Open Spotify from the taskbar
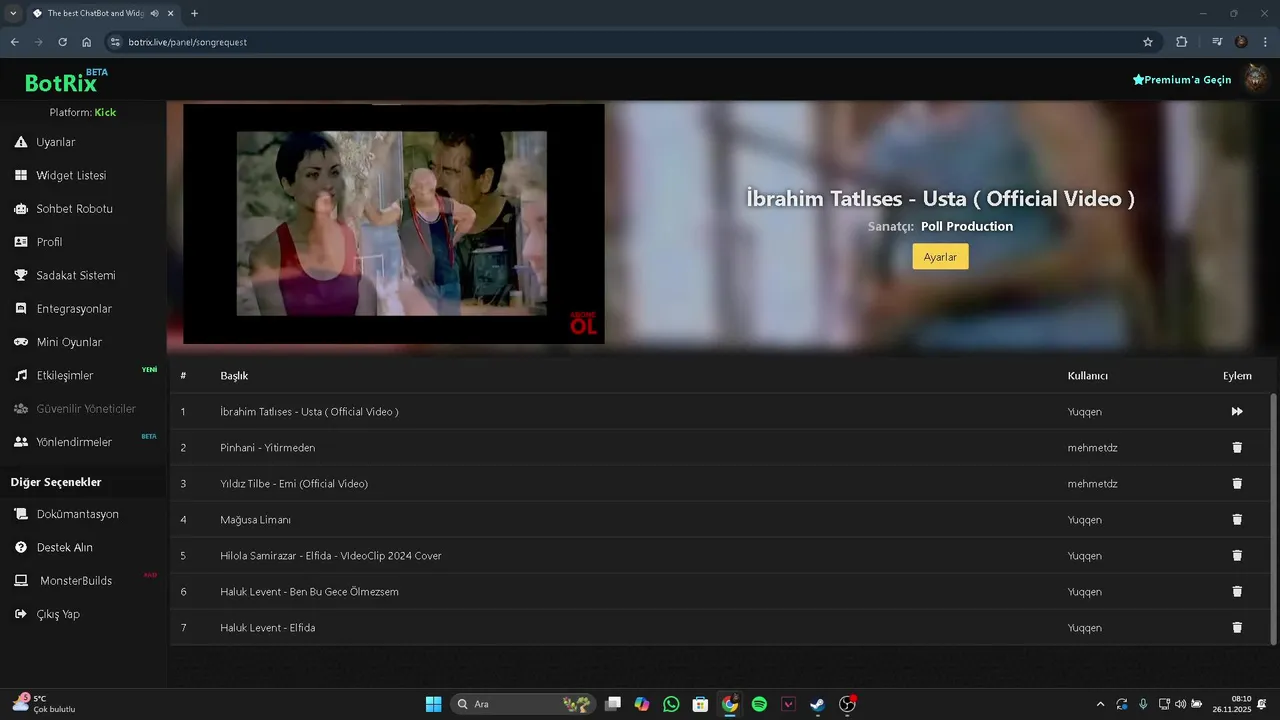 coord(759,704)
